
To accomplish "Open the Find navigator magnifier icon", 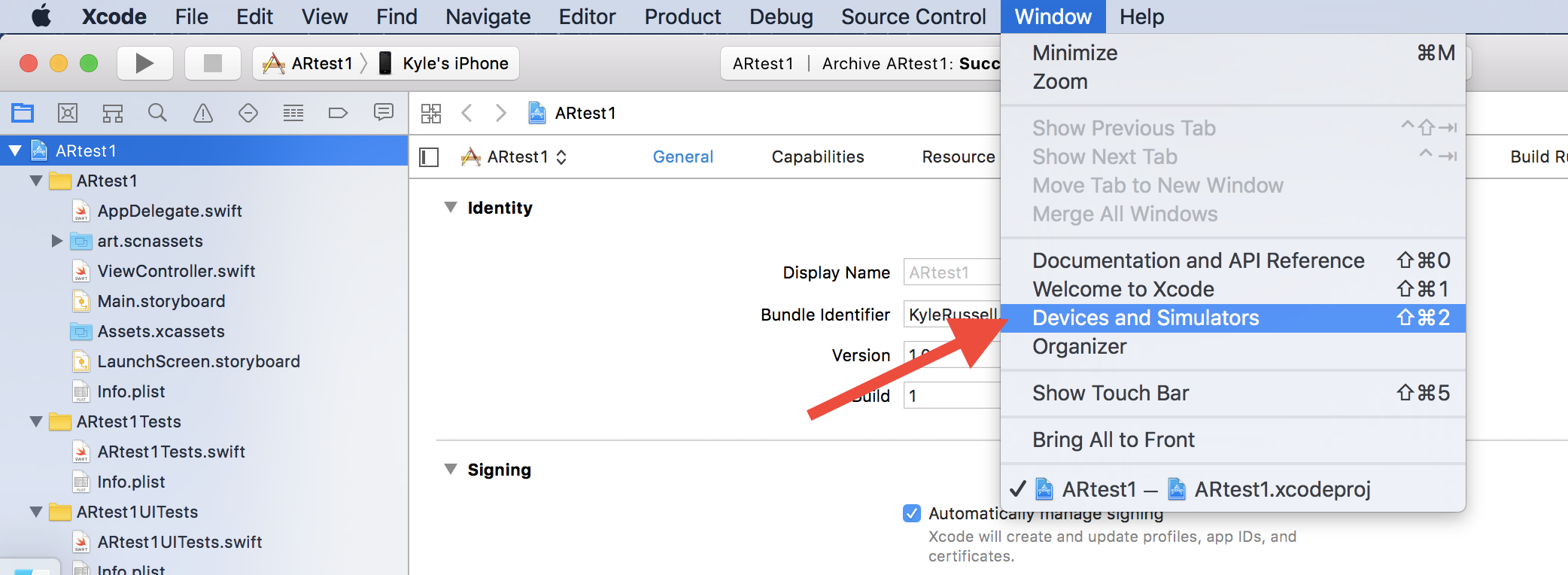I will pos(157,113).
